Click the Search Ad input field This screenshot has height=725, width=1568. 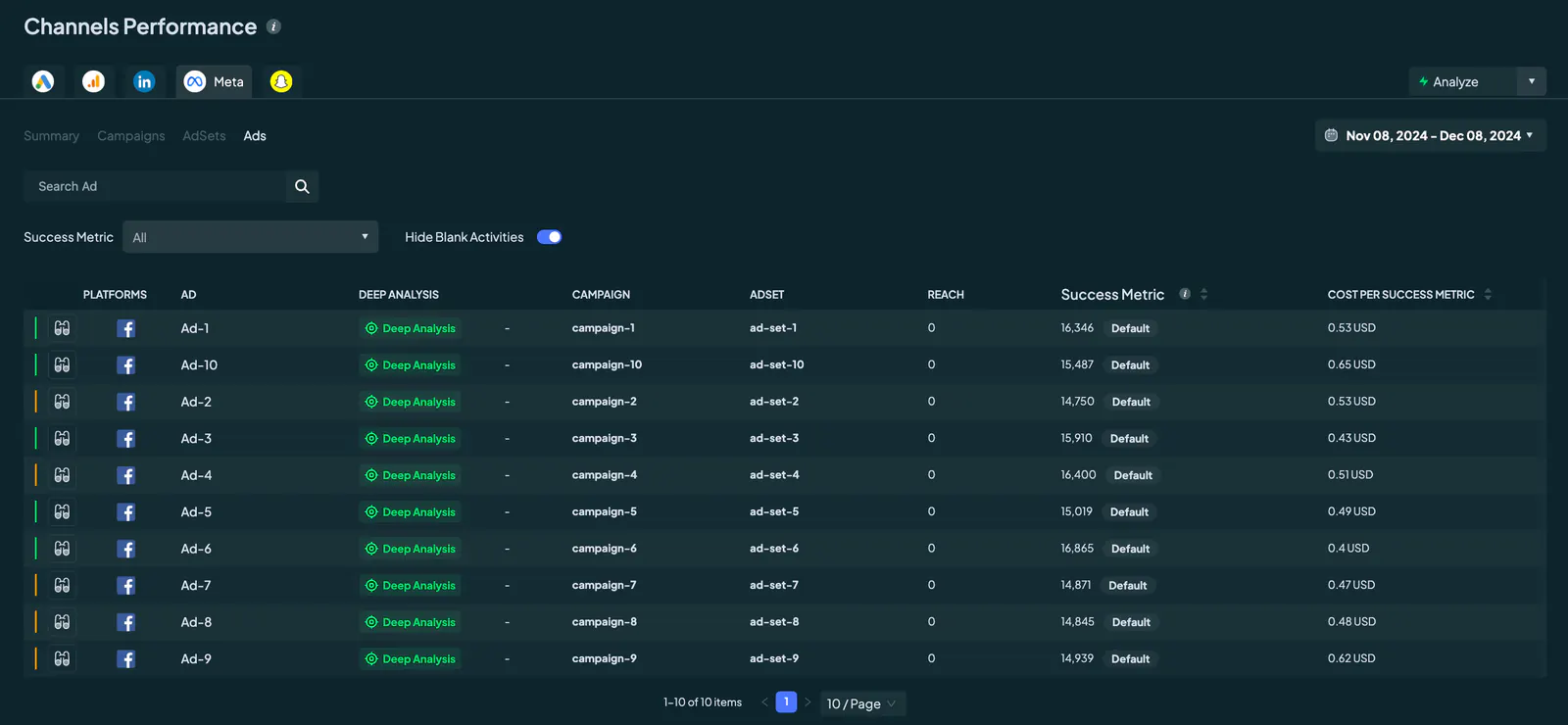155,186
